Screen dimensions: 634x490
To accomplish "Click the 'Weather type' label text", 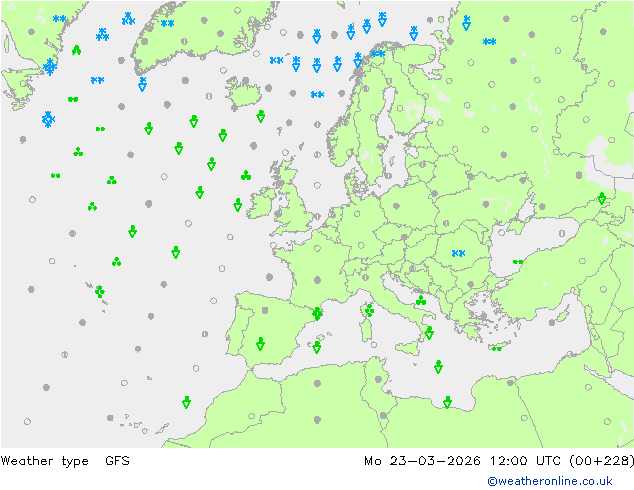I will coord(44,461).
